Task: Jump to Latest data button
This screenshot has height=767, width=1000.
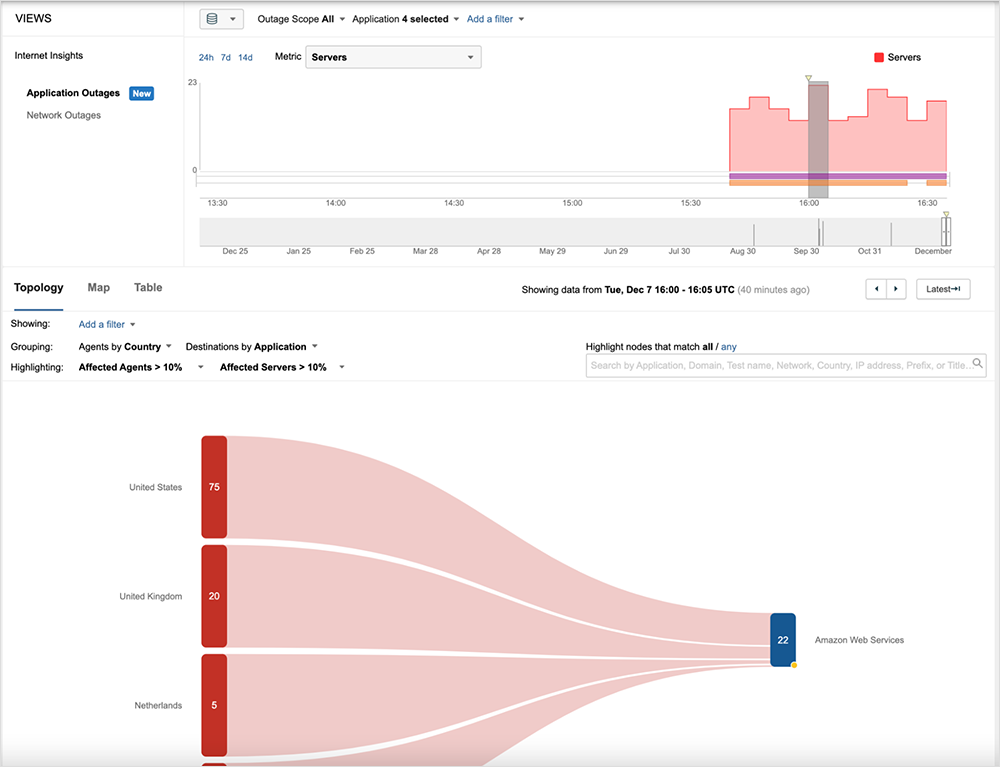Action: pyautogui.click(x=943, y=289)
